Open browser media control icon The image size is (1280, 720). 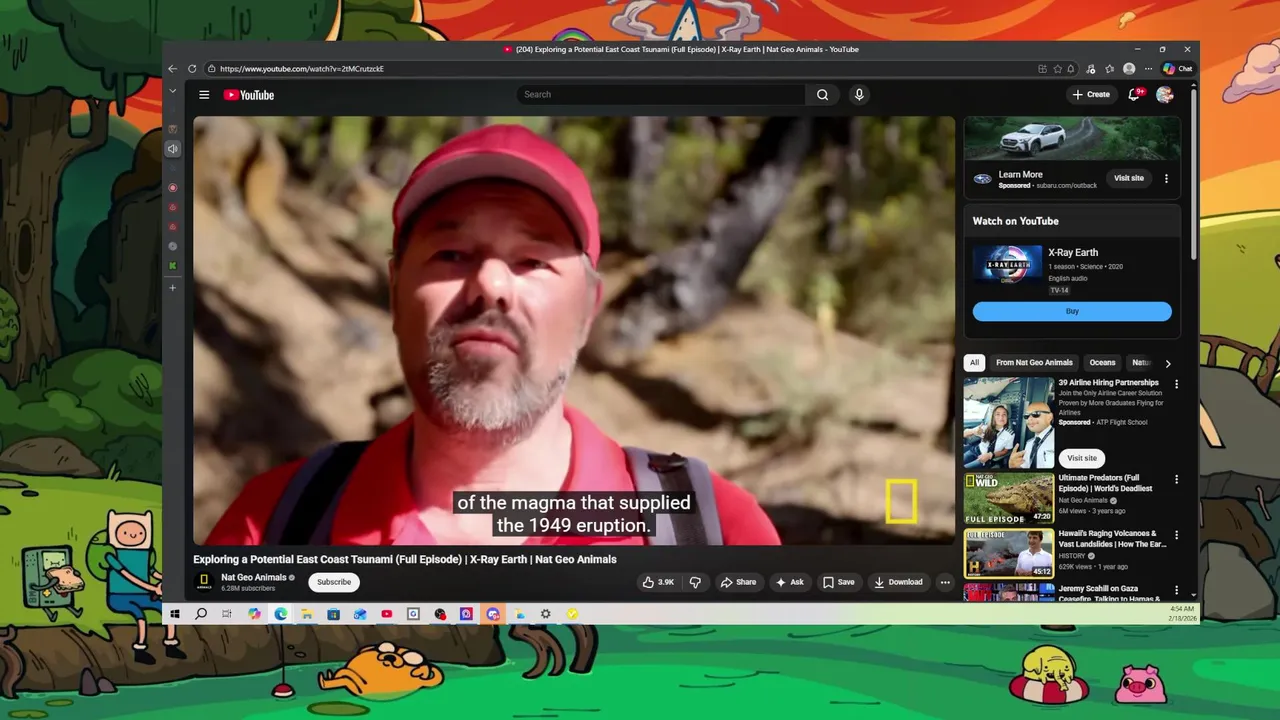[x=1090, y=69]
